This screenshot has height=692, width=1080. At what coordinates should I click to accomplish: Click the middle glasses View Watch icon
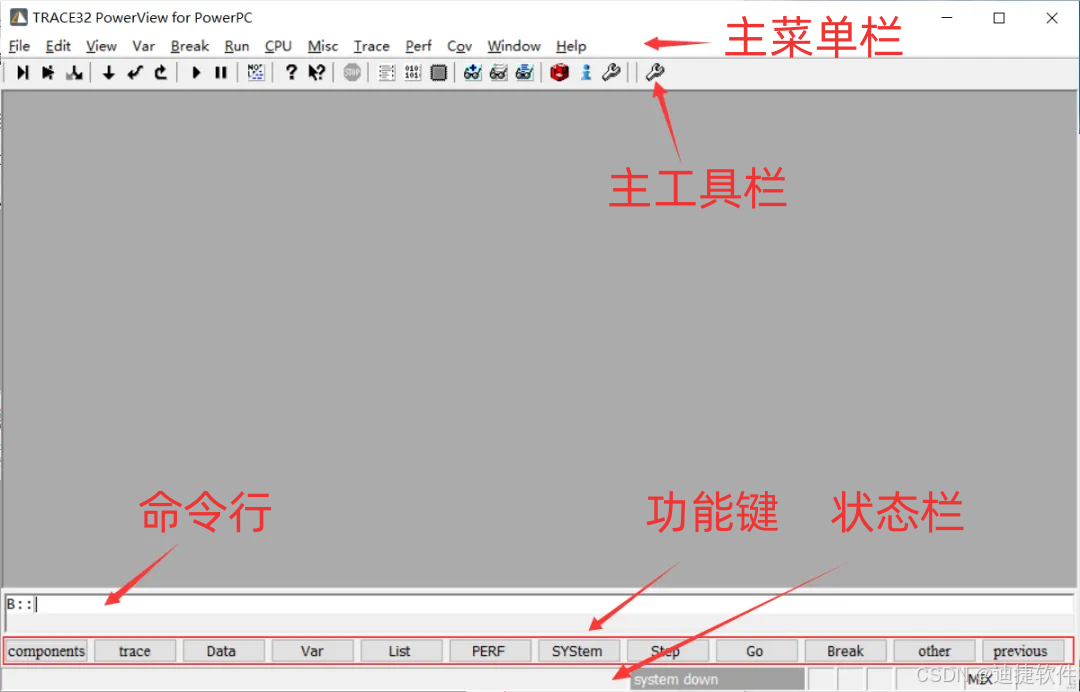coord(499,72)
